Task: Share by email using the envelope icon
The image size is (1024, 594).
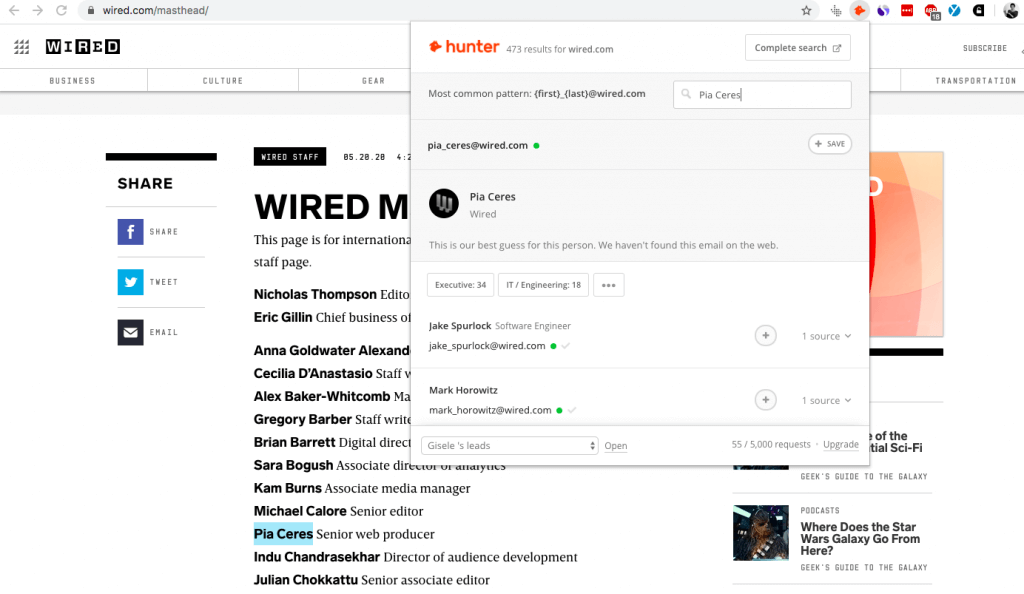Action: [131, 332]
